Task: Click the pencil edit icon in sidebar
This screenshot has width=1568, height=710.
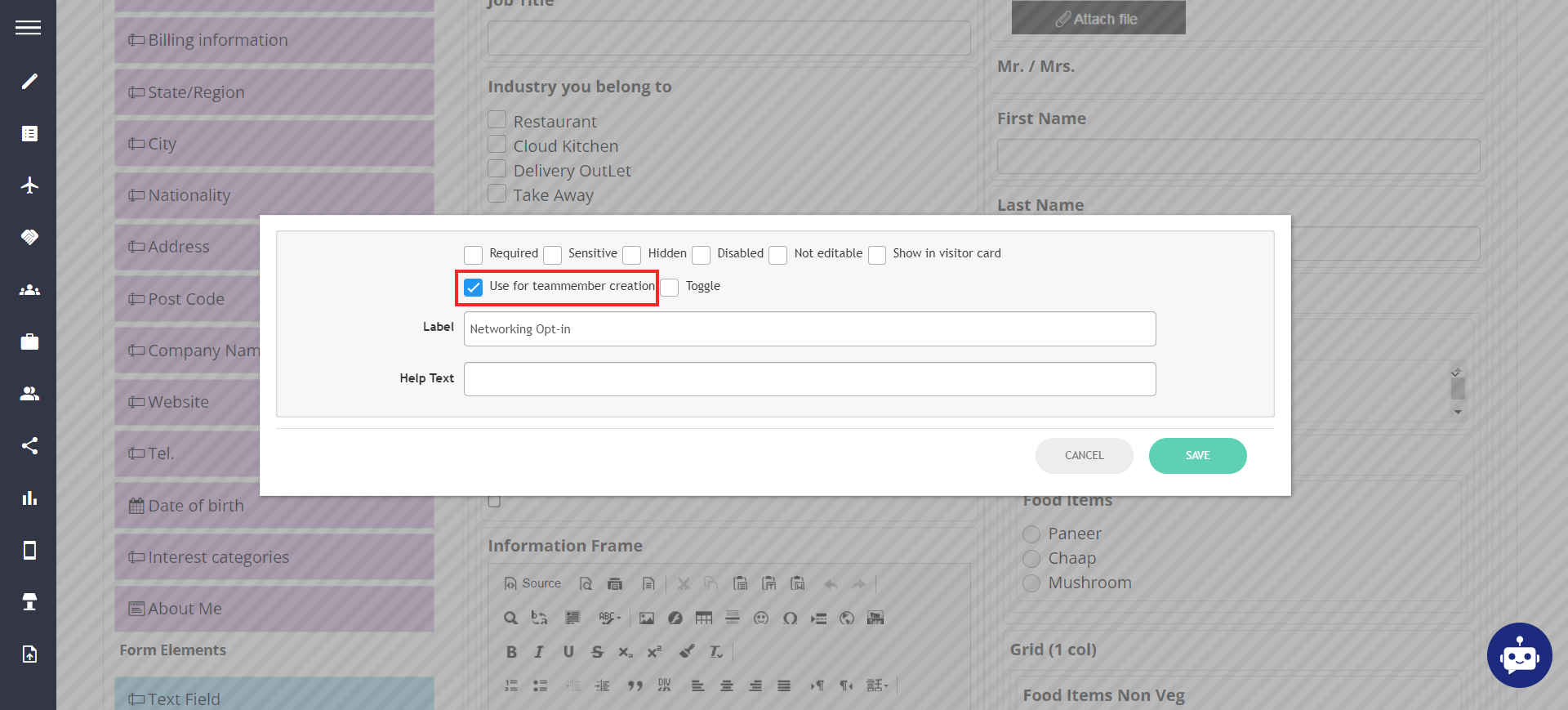Action: point(29,81)
